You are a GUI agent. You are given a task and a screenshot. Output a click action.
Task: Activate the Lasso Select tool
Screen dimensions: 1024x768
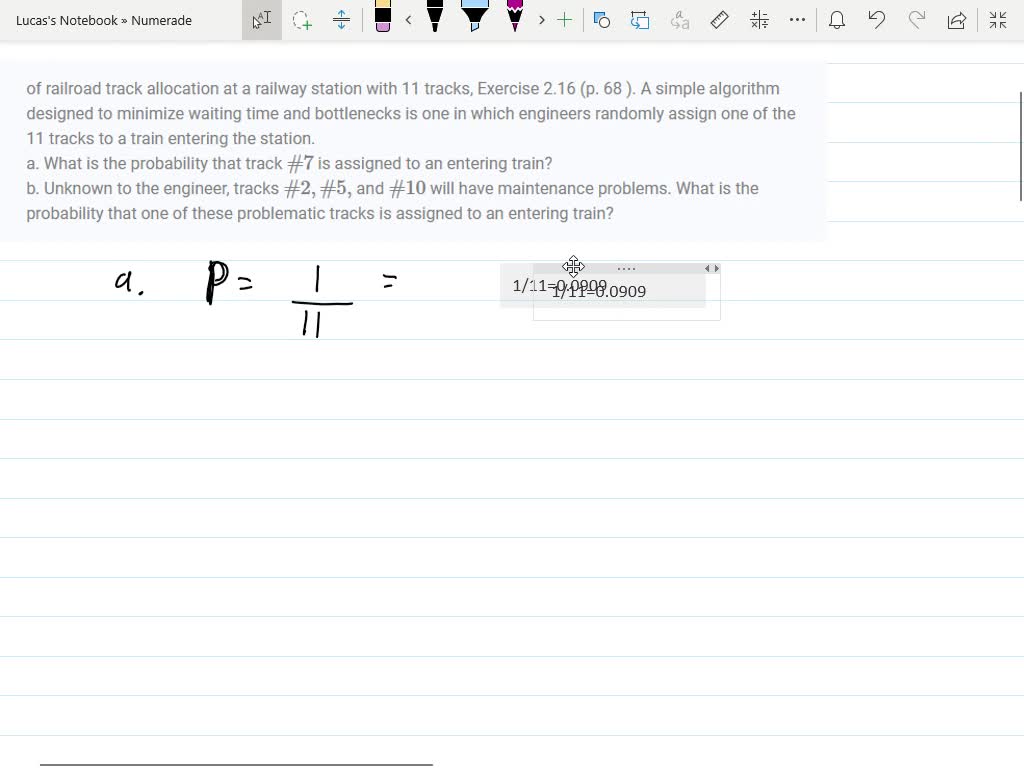(x=302, y=20)
